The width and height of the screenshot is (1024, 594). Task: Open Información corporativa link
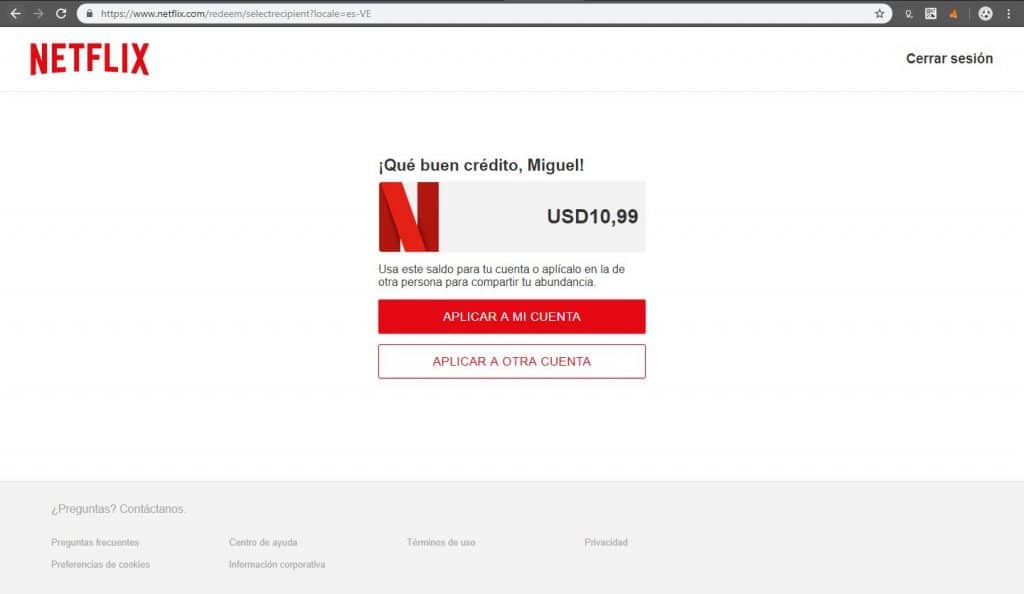(x=277, y=565)
